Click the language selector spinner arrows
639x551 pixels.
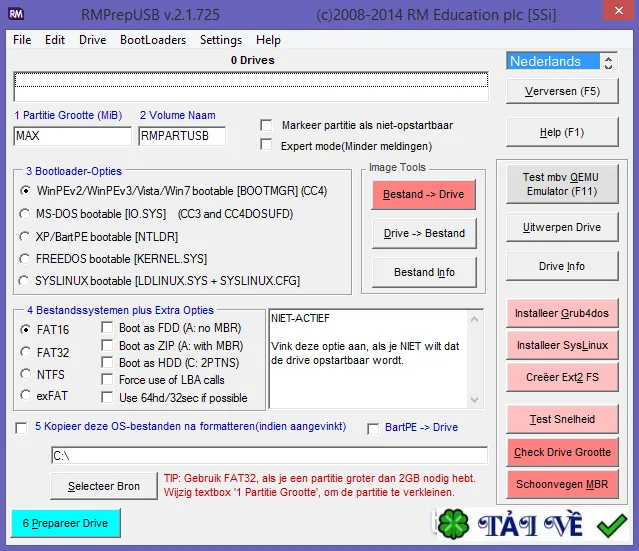click(608, 62)
